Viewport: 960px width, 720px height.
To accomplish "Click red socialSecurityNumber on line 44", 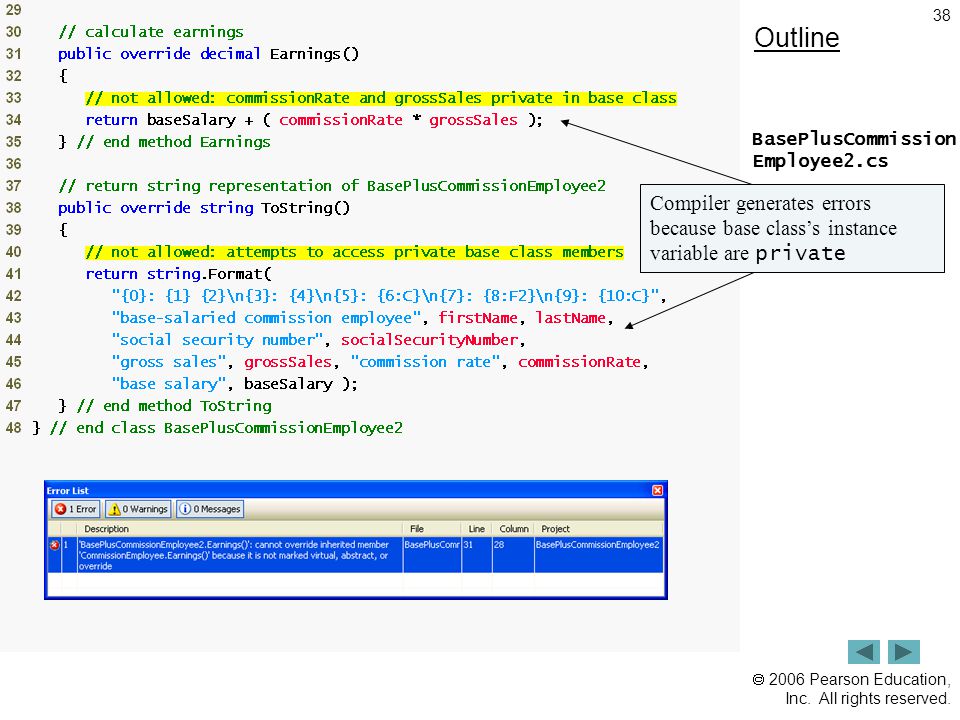I will (430, 340).
